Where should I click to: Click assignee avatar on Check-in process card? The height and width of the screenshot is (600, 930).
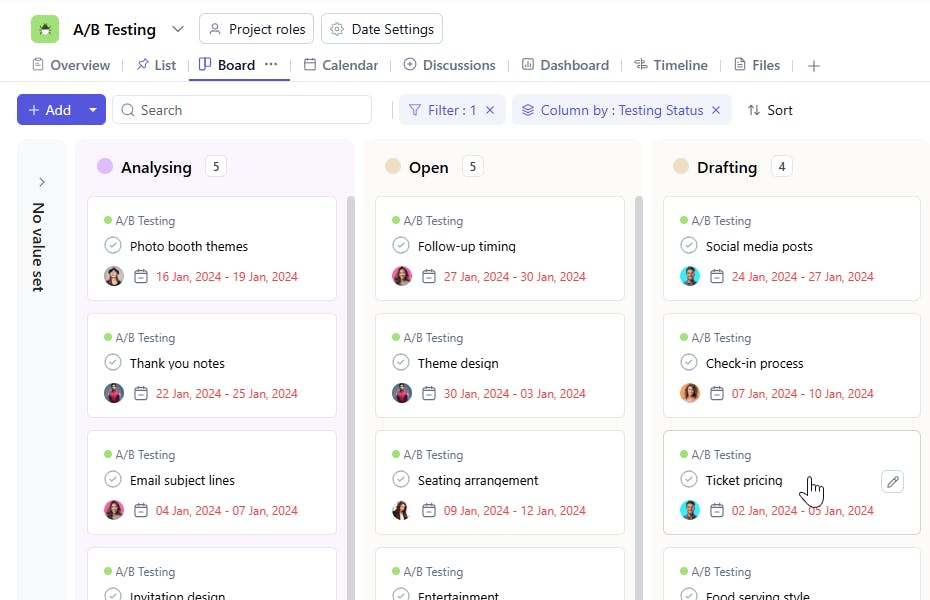690,393
